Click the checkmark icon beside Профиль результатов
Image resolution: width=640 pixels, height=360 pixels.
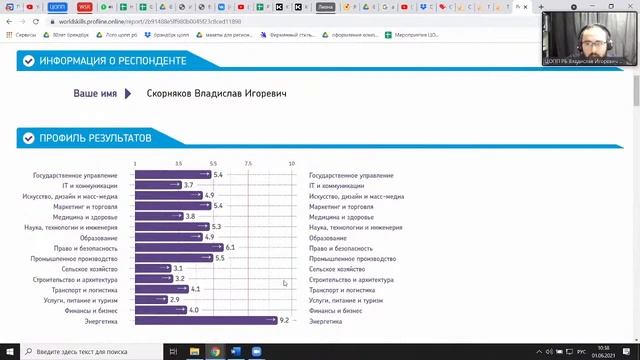point(29,138)
